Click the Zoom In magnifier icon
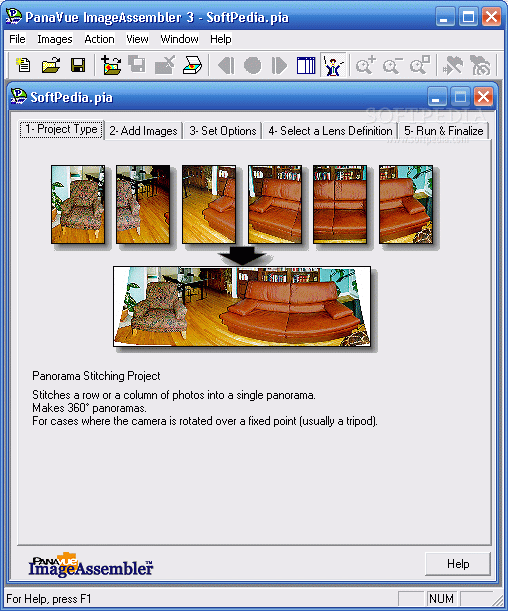The image size is (508, 611). pos(366,65)
